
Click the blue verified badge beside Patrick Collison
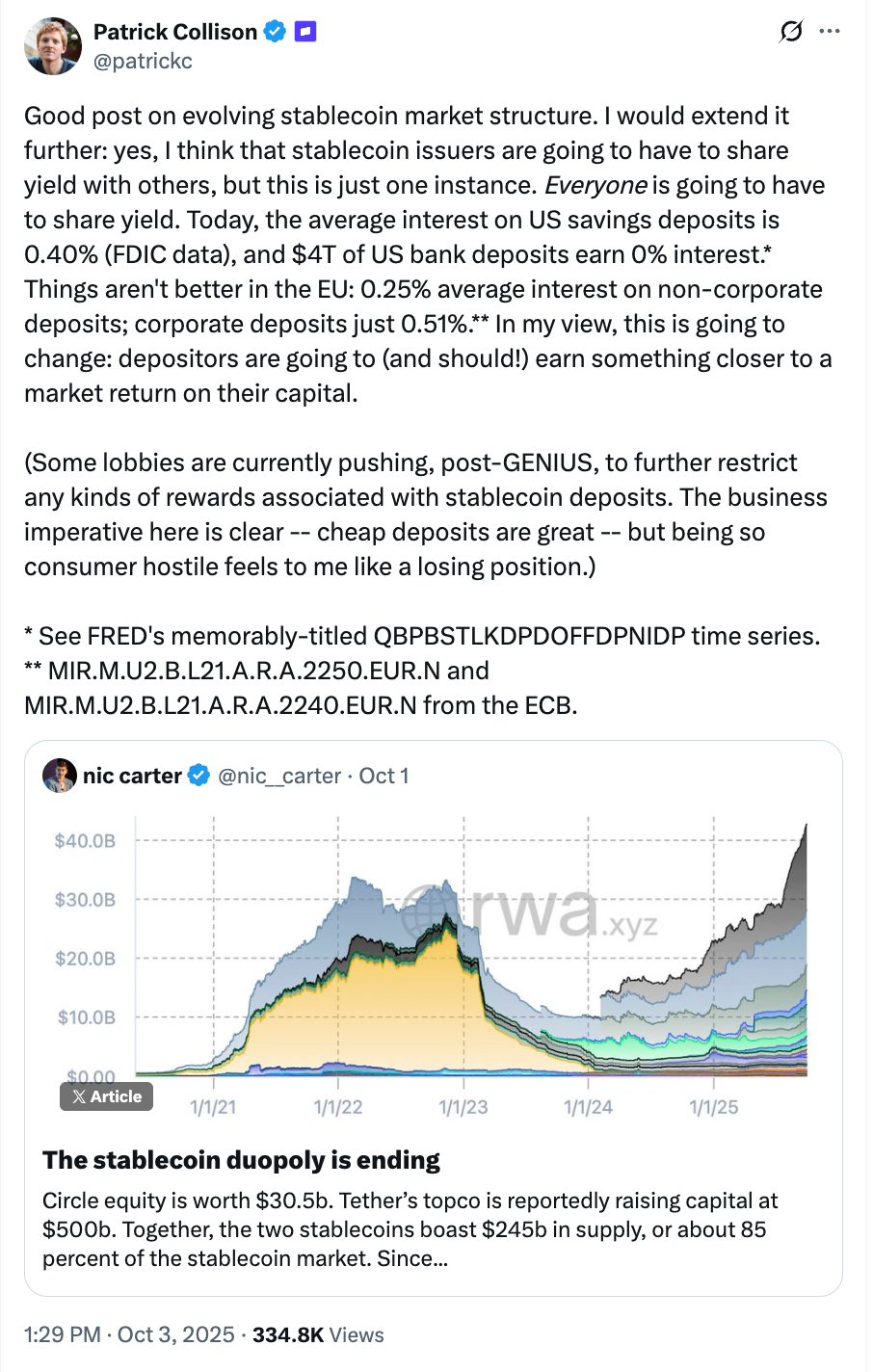click(276, 32)
